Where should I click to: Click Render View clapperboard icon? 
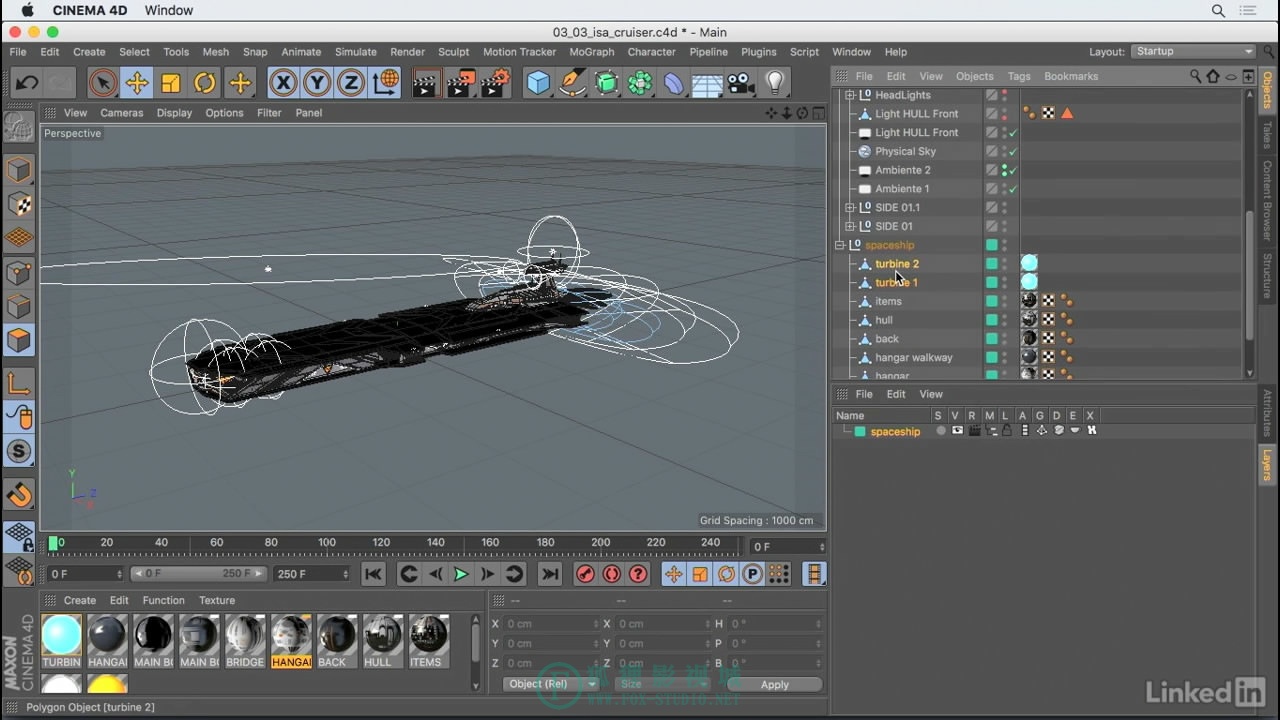[x=426, y=83]
